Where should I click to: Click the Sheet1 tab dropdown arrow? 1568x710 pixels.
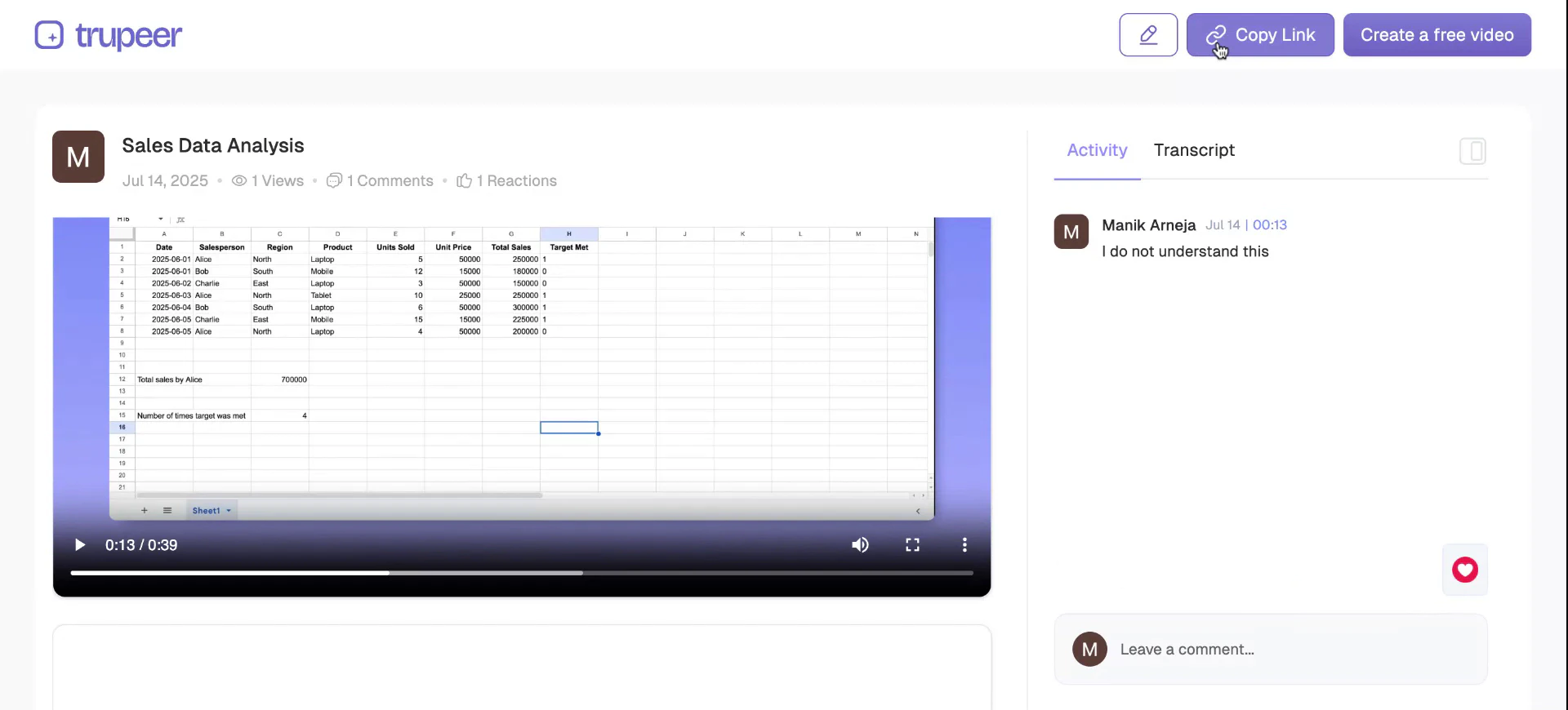tap(229, 511)
